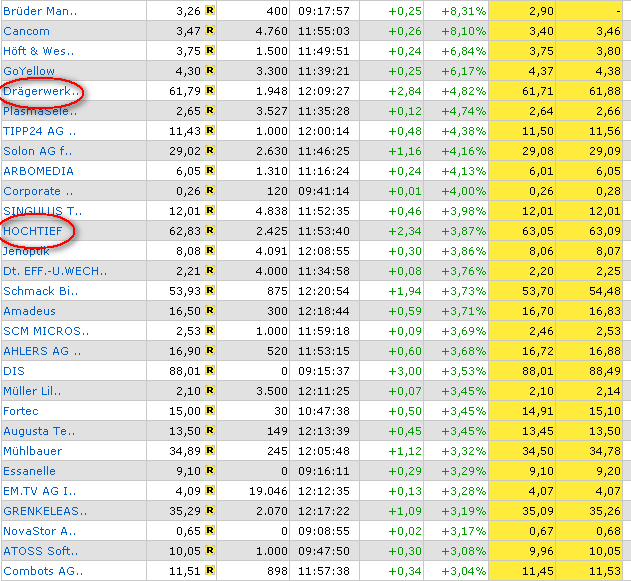Open the Drägerwerk.. stock link

41,91
